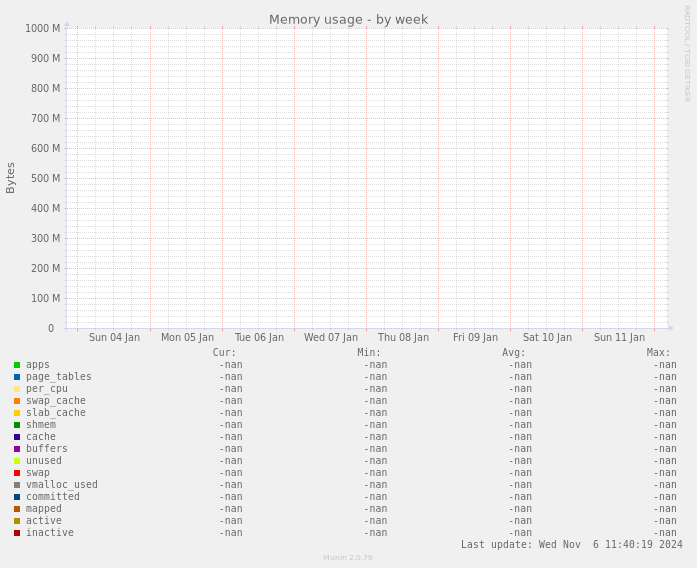Click the 'Tue 06 Jan' date label

pyautogui.click(x=259, y=337)
